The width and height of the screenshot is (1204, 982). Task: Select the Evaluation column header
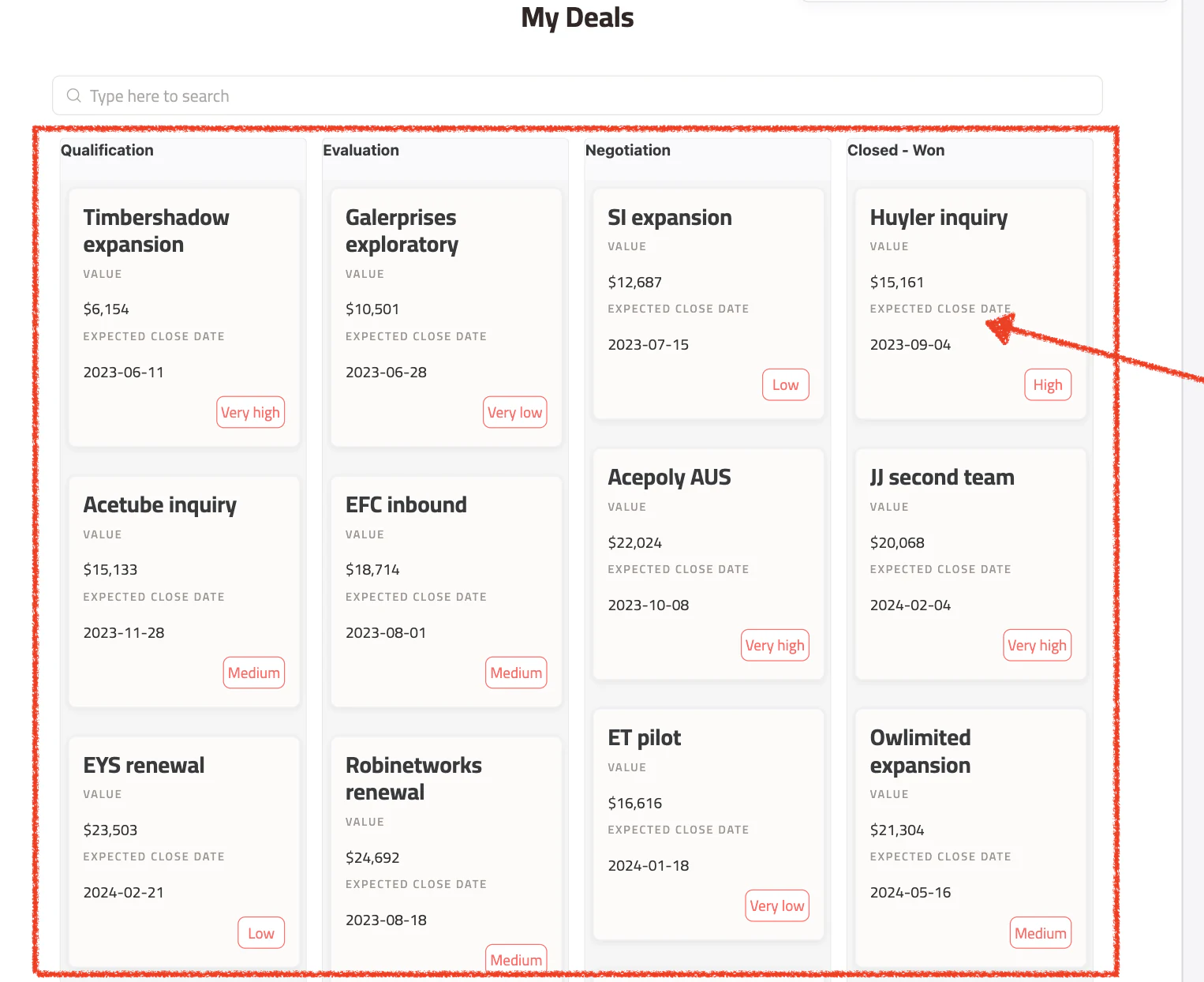pos(361,150)
